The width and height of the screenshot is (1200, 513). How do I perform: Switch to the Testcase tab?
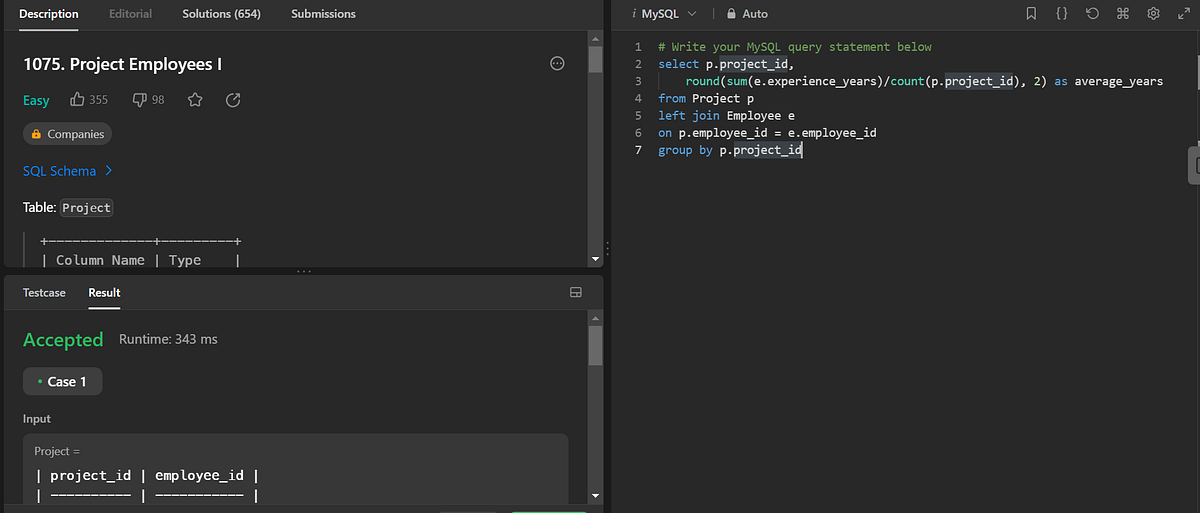click(x=44, y=293)
